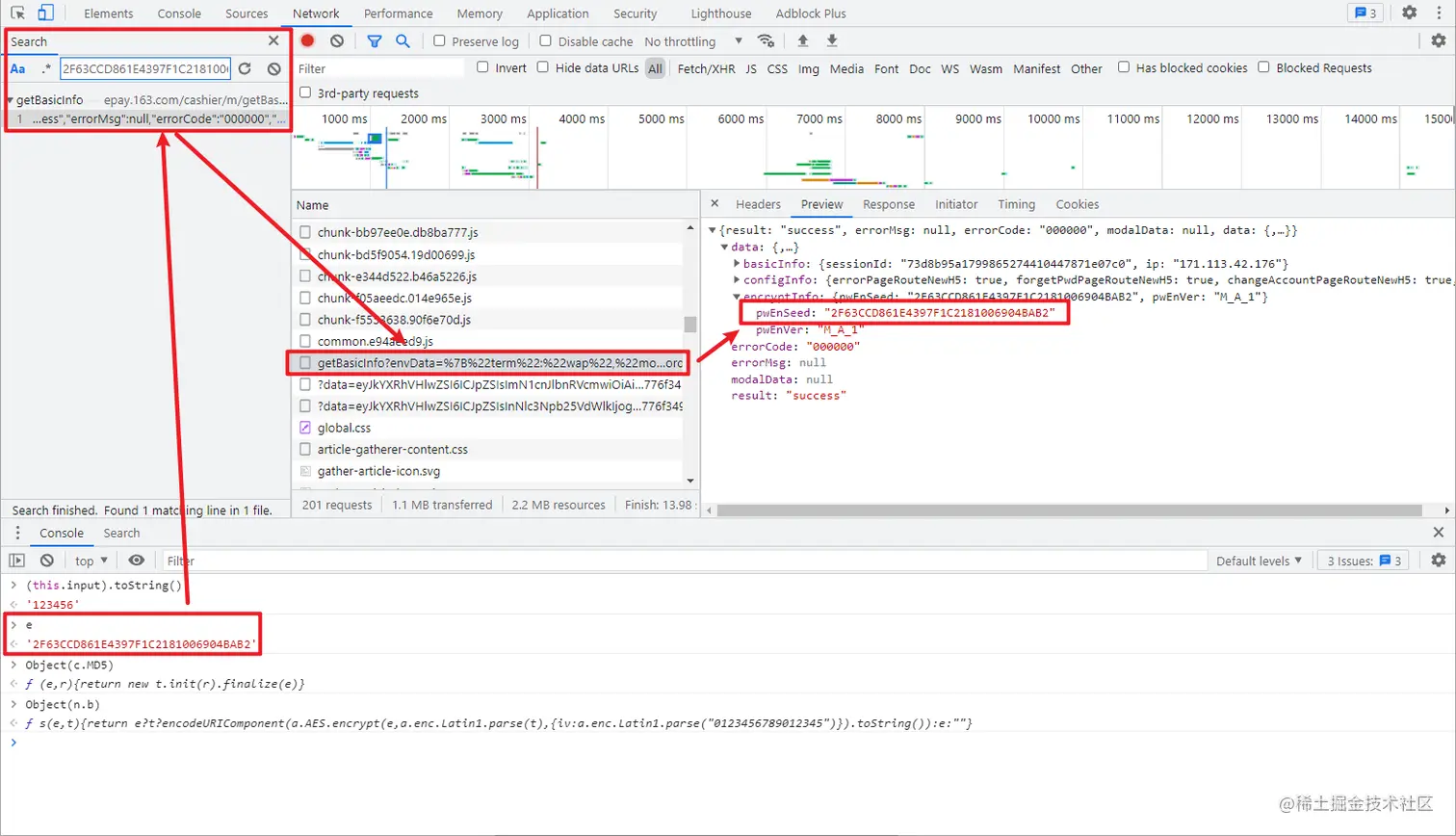Clear the network log with the clear icon
Viewport: 1456px width, 836px height.
coord(337,40)
